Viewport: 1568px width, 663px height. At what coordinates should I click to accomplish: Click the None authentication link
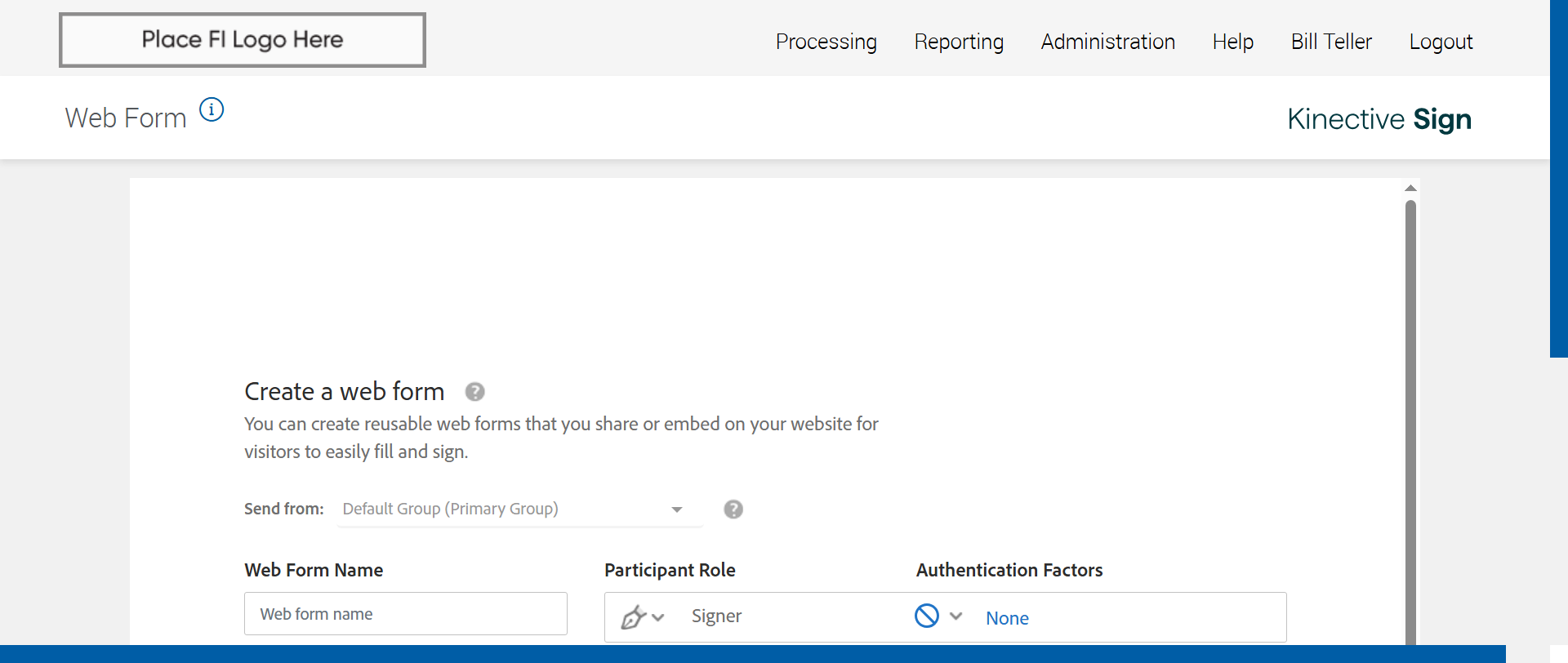pos(1007,618)
